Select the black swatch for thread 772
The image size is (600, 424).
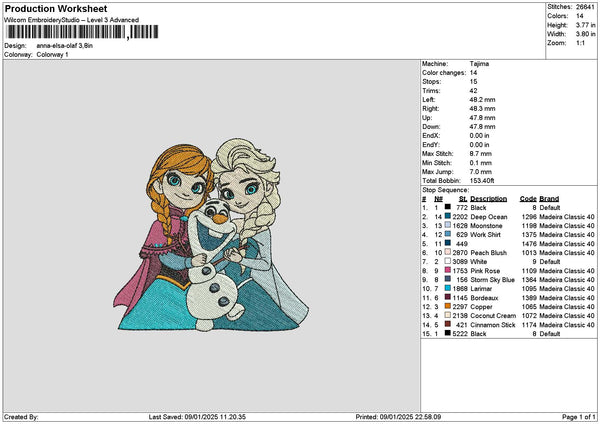(x=447, y=207)
